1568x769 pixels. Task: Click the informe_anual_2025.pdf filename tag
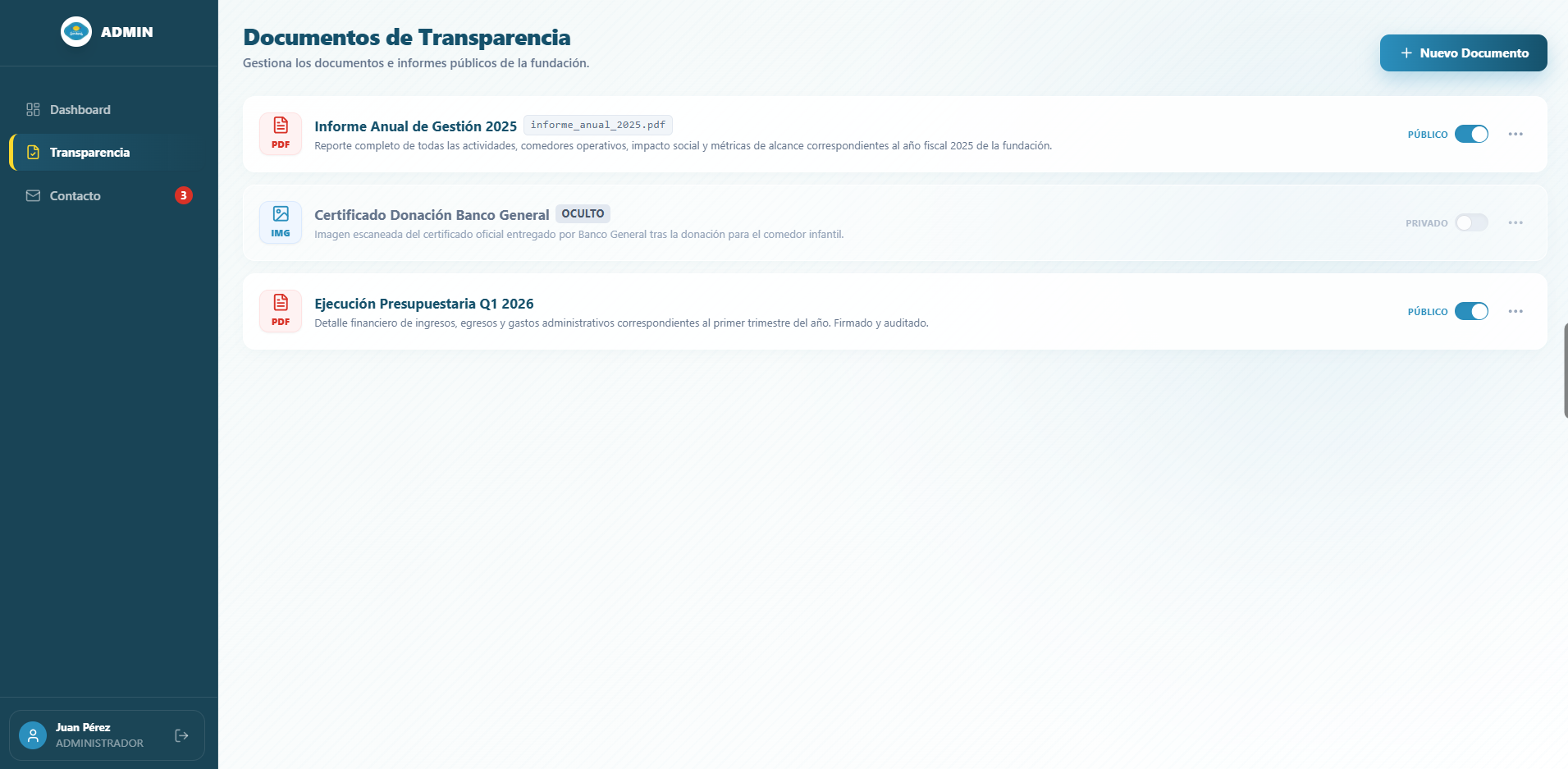[598, 125]
